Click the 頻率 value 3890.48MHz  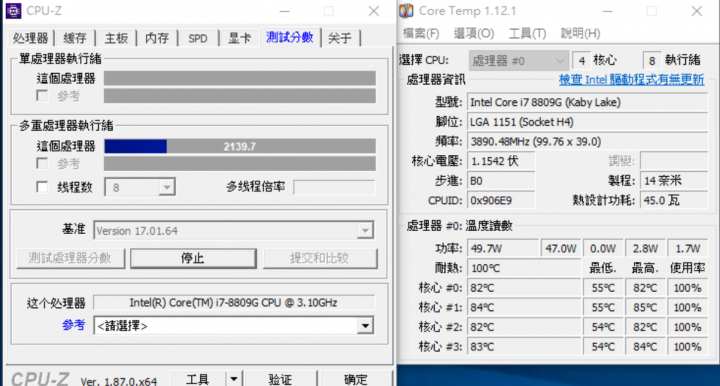(x=587, y=141)
